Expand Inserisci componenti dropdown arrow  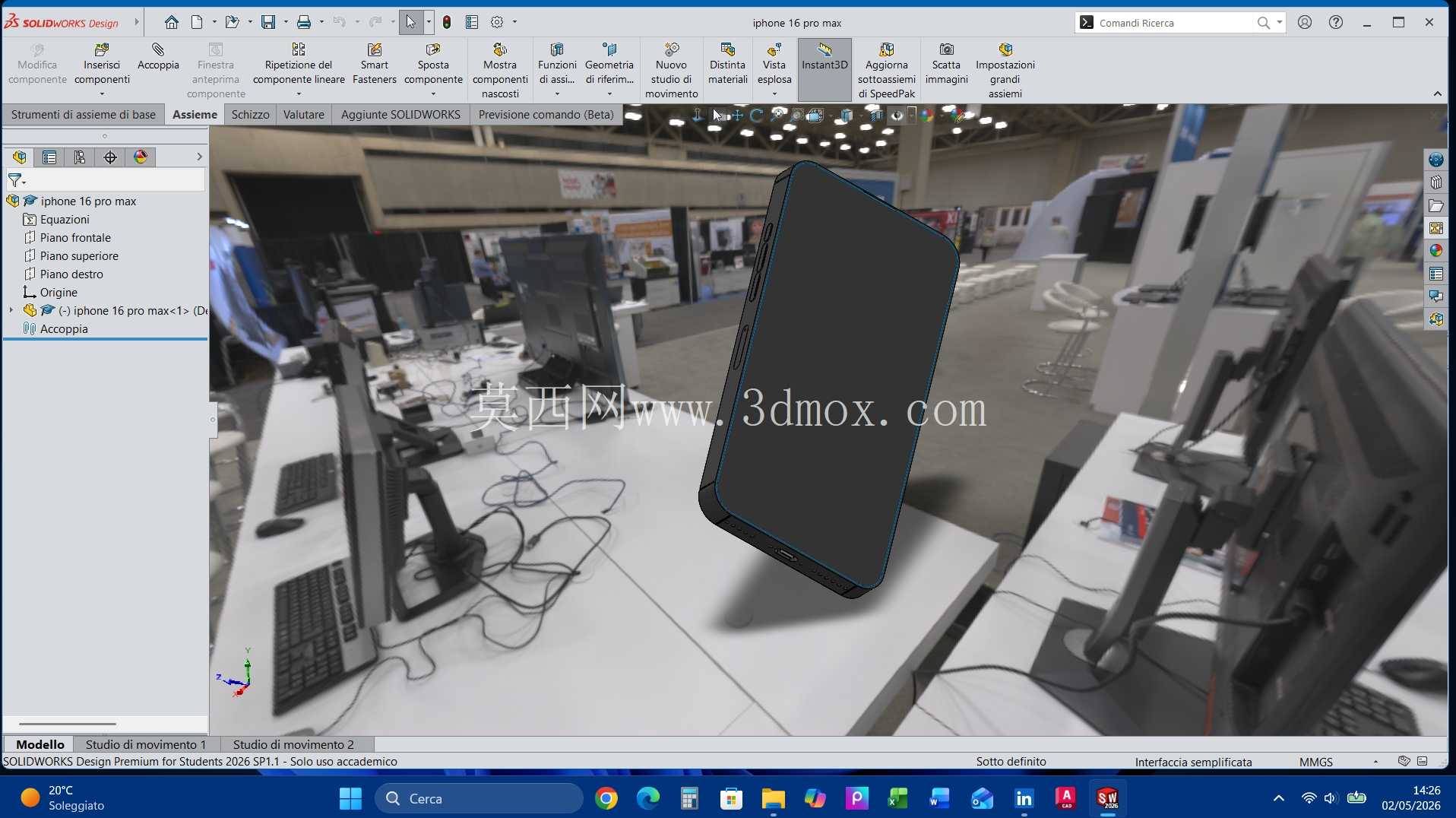tap(102, 94)
